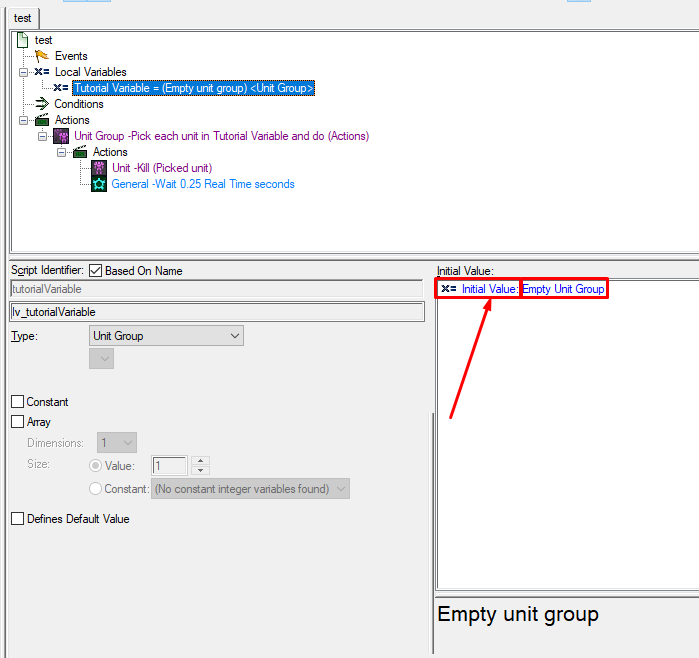Select the Events tree item
The width and height of the screenshot is (699, 658).
pos(71,56)
